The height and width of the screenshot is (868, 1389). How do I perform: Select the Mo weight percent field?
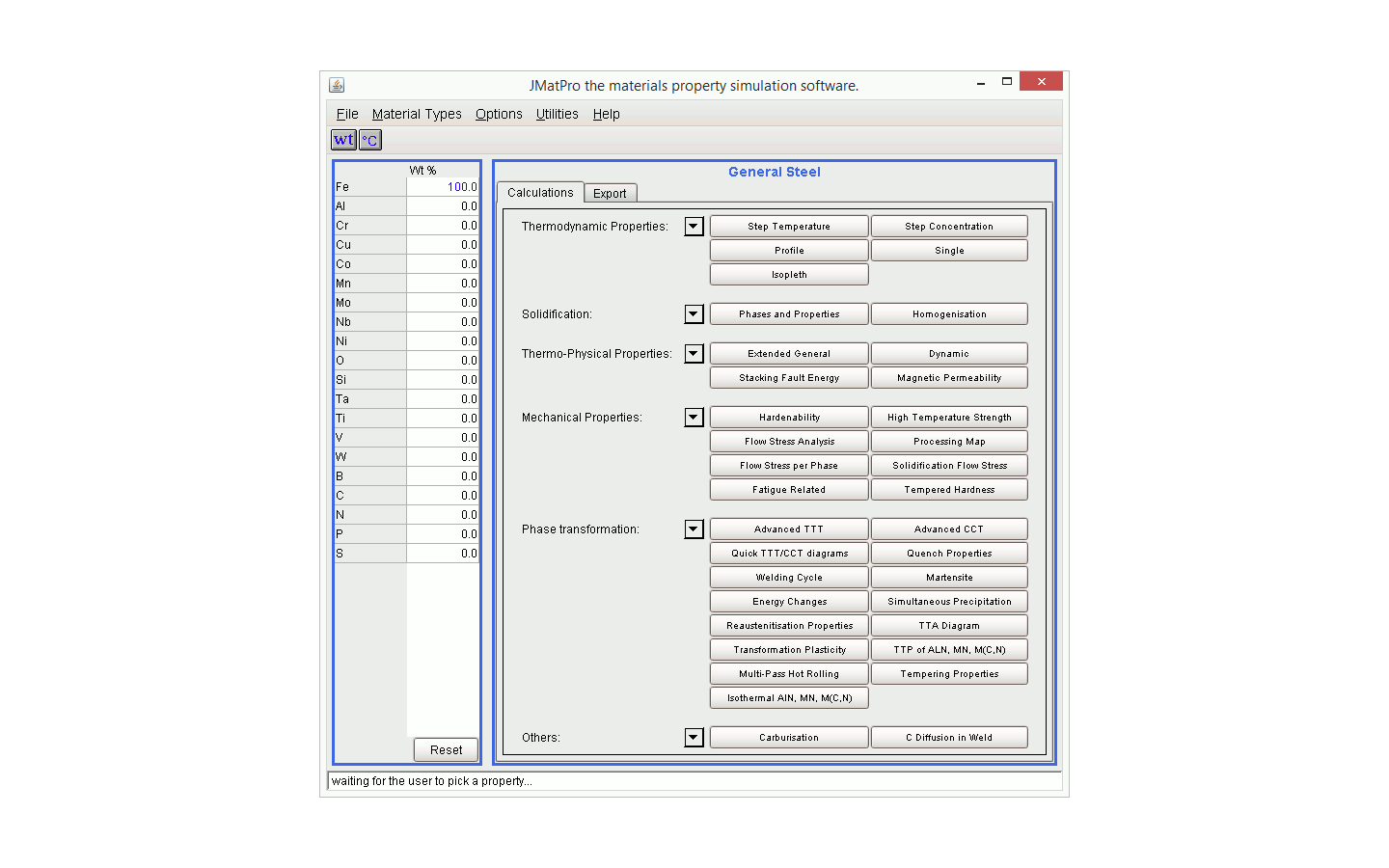tap(443, 303)
